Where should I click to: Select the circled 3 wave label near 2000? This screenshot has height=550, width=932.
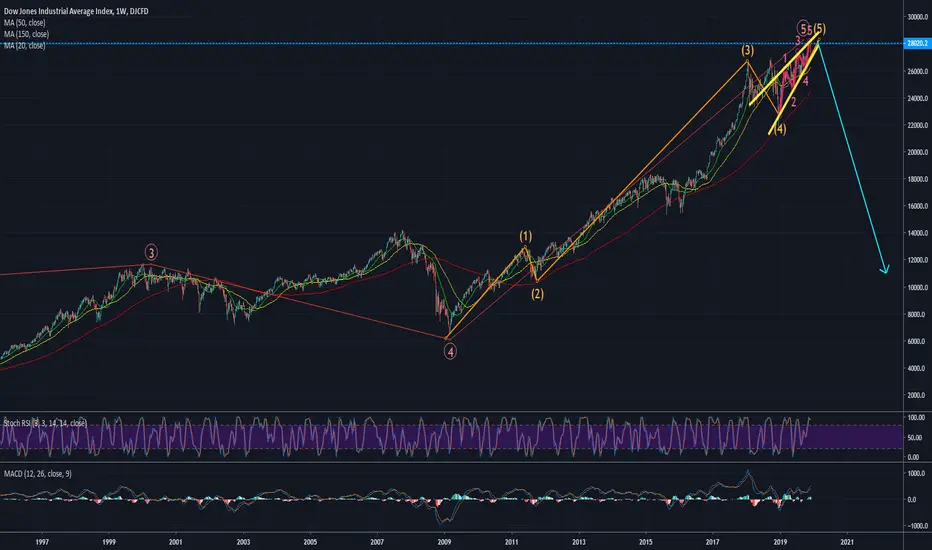[151, 253]
